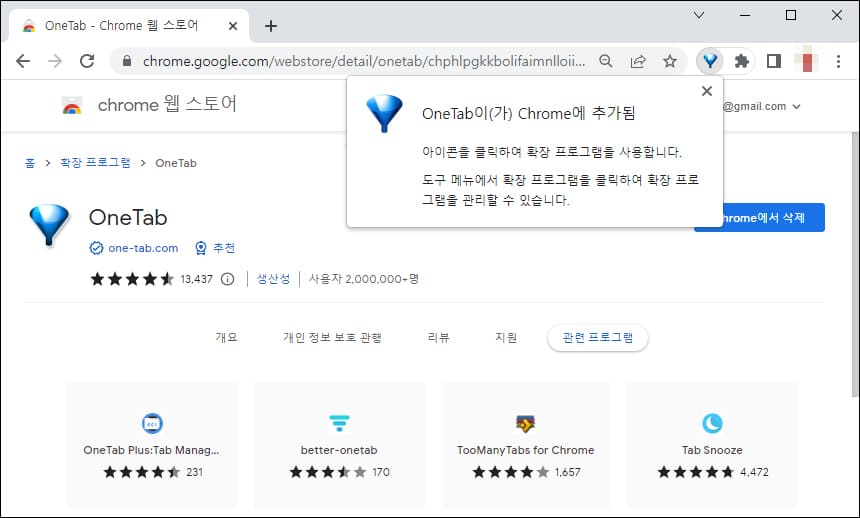Image resolution: width=860 pixels, height=518 pixels.
Task: Reload the page
Action: (x=87, y=61)
